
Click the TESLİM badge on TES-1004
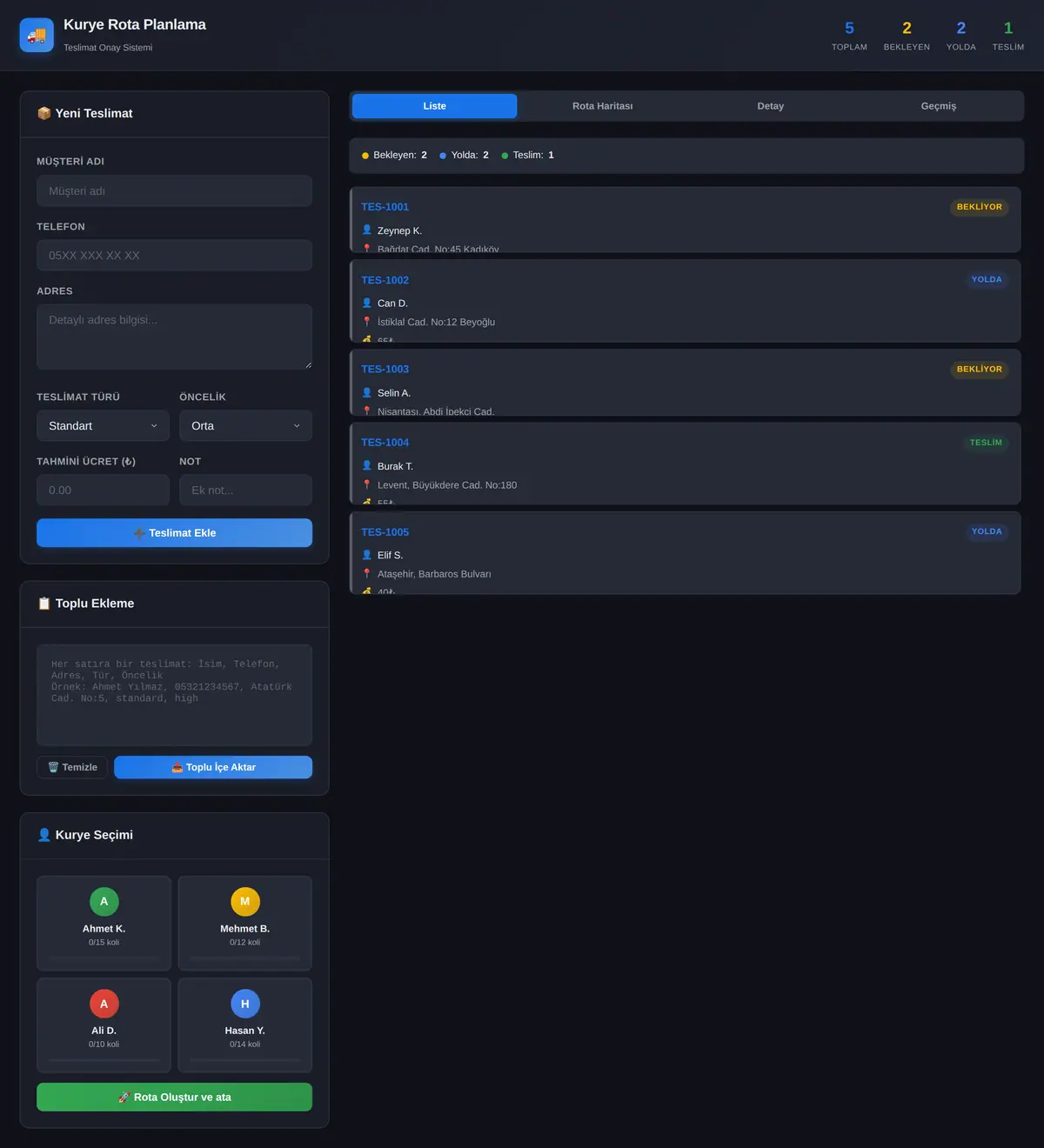coord(986,443)
